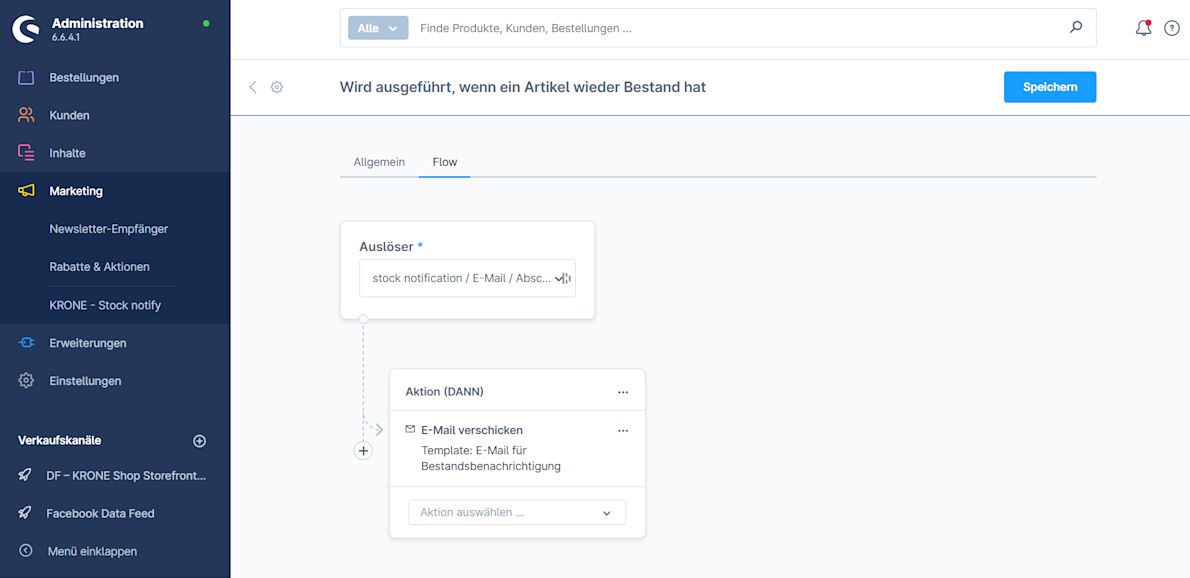Click the plus icon next to Verkaufskanäle
Viewport: 1190px width, 578px height.
199,440
